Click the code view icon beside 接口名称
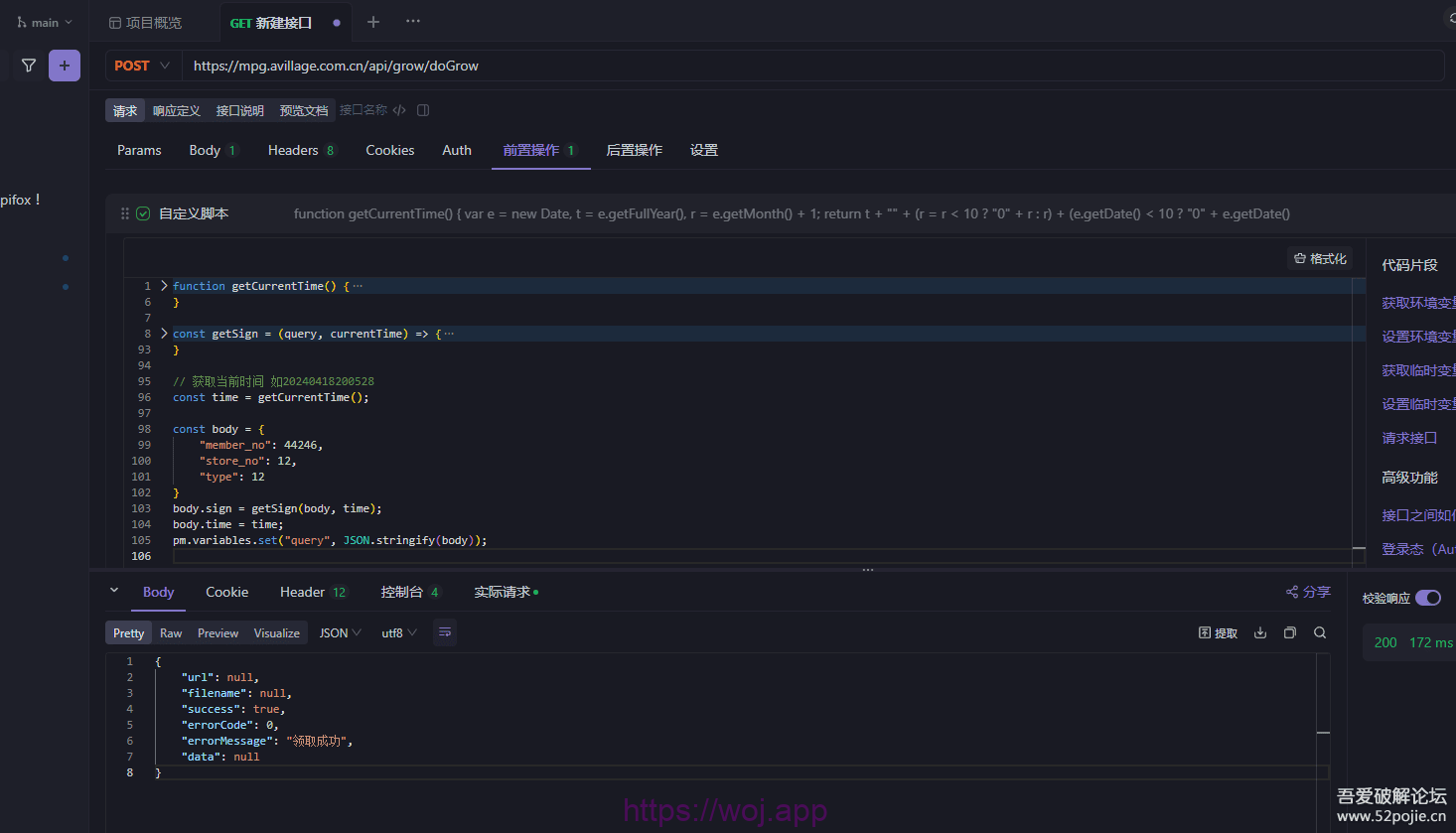The height and width of the screenshot is (833, 1456). (x=399, y=110)
